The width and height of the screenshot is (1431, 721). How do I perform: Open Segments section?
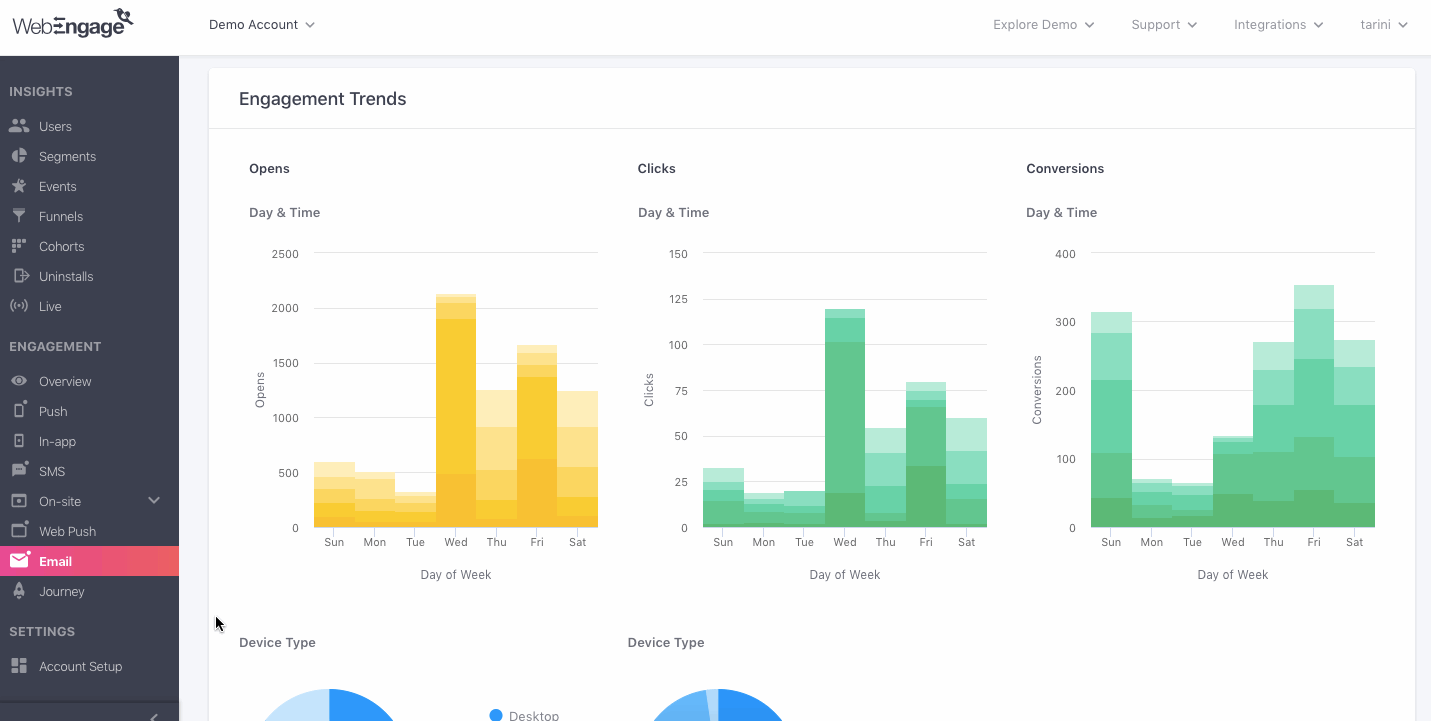67,157
